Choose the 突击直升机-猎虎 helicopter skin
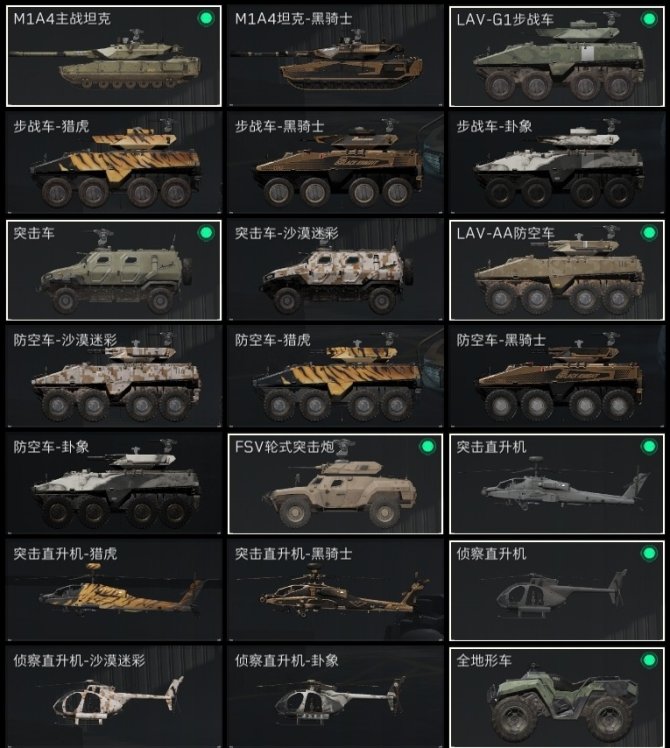670x748 pixels. pos(114,591)
